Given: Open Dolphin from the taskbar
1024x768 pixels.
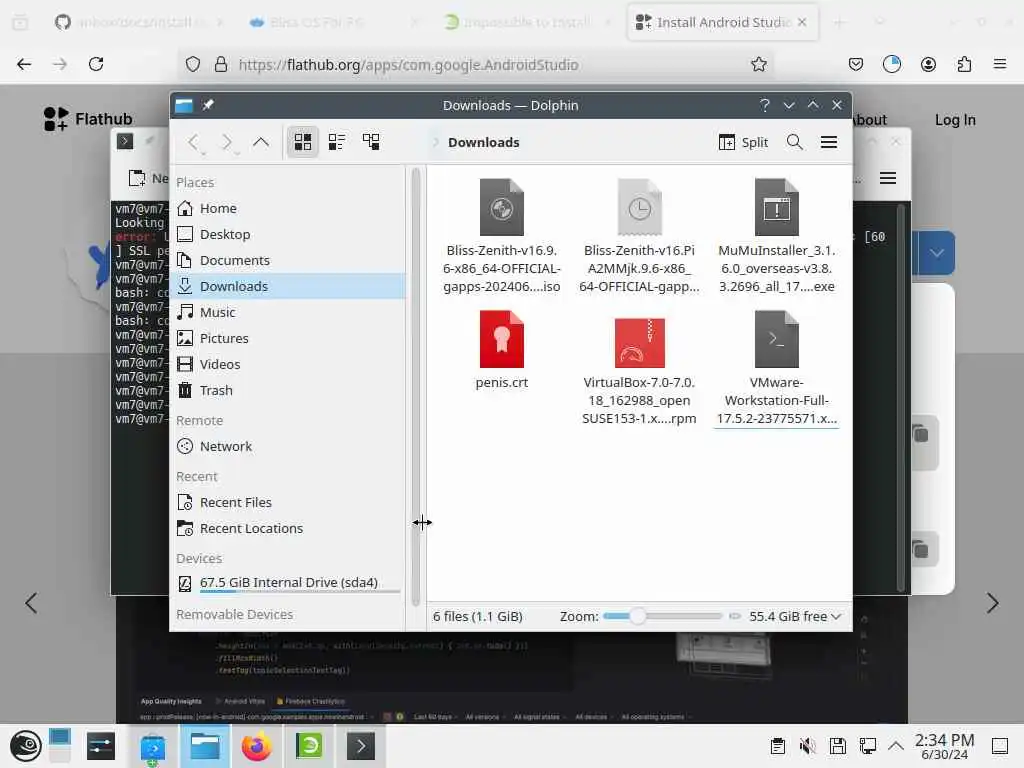Looking at the screenshot, I should pos(204,746).
